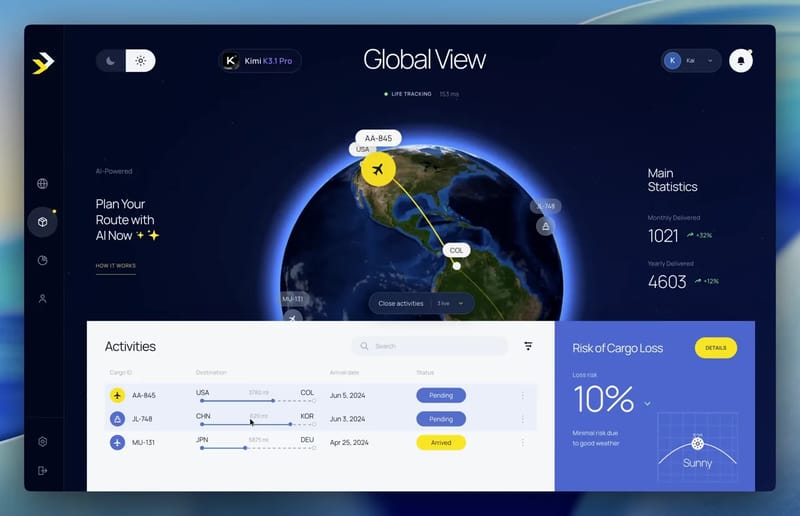
Task: Click the Sunny weather label
Action: [x=697, y=463]
